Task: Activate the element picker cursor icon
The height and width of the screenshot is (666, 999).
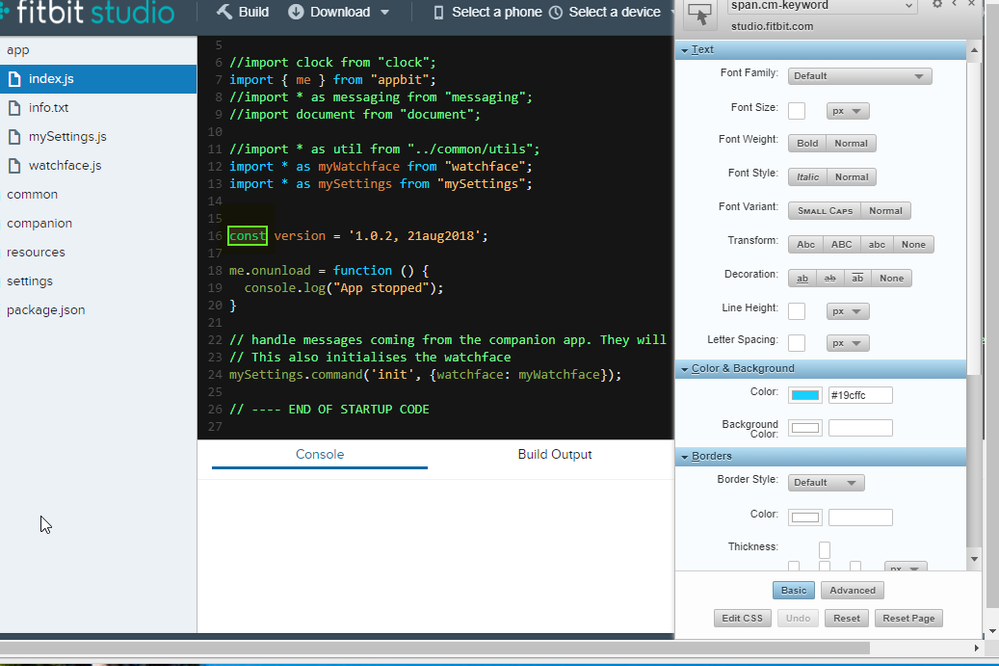Action: (700, 14)
